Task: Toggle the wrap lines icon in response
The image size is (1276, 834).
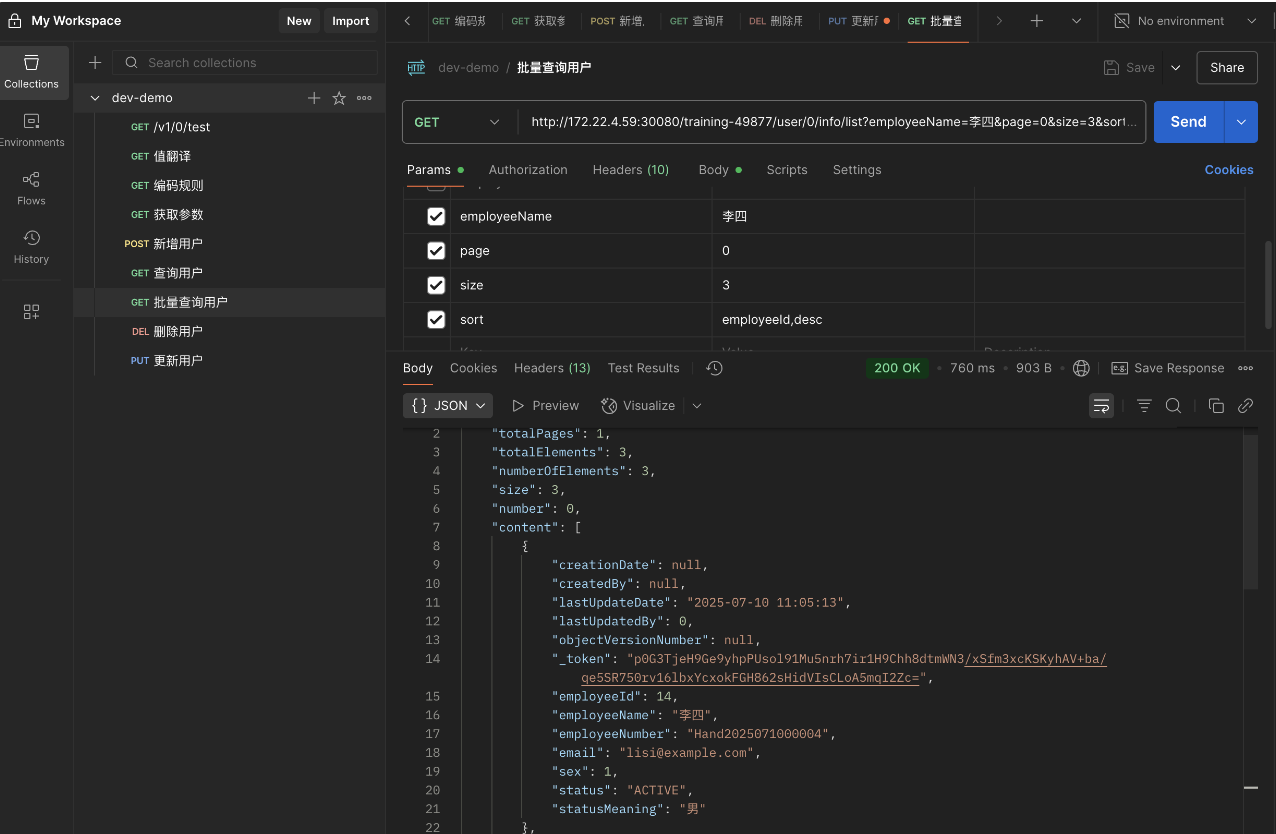Action: [x=1101, y=405]
